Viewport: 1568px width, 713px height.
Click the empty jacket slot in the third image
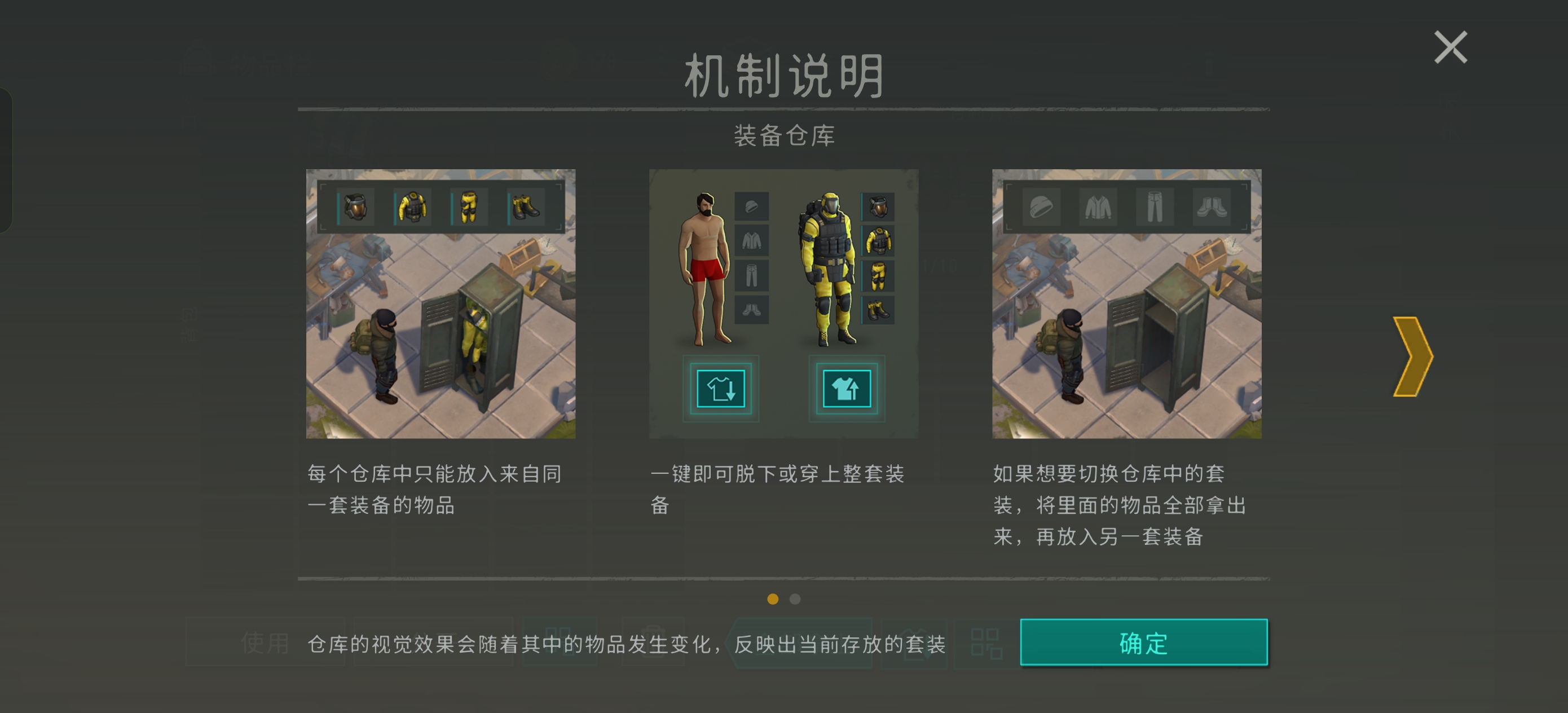tap(1098, 207)
